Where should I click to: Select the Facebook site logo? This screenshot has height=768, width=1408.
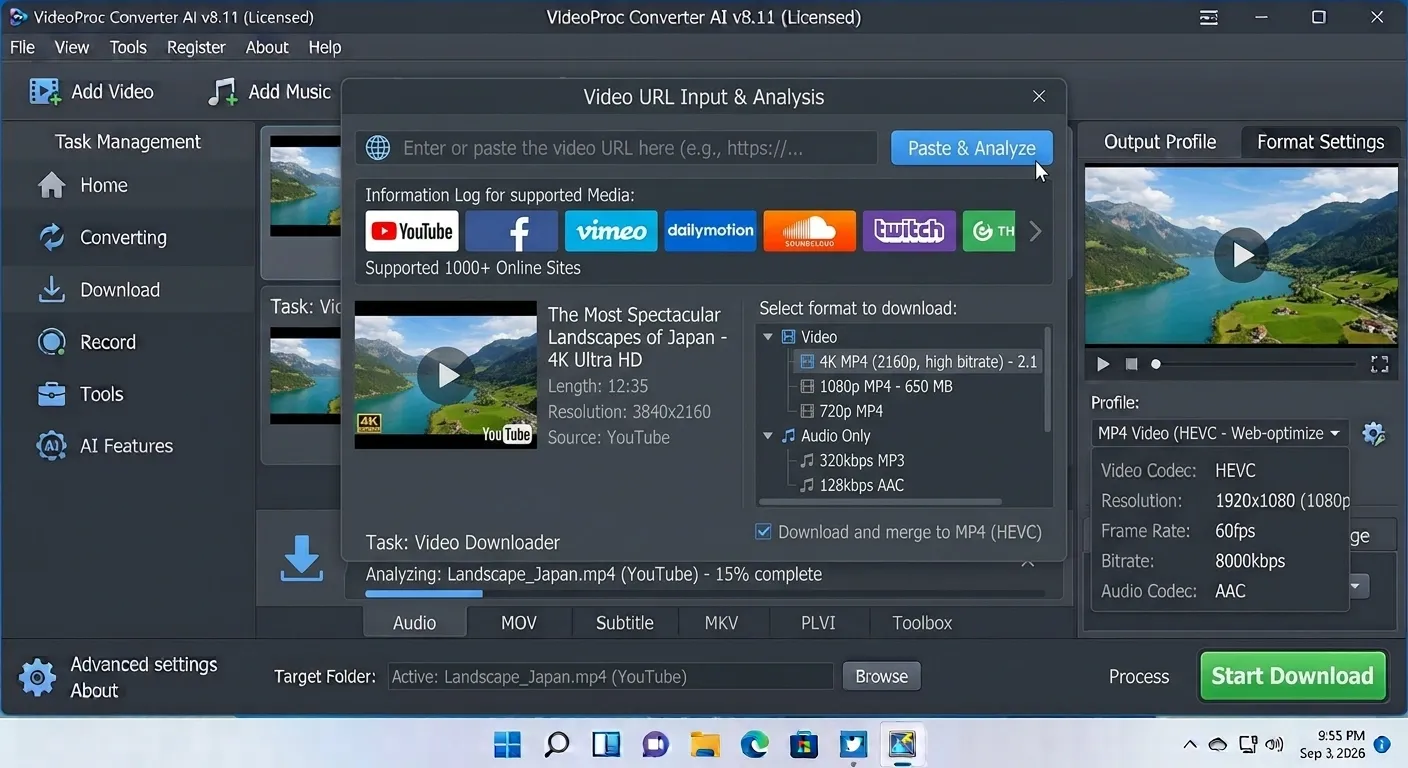point(511,231)
